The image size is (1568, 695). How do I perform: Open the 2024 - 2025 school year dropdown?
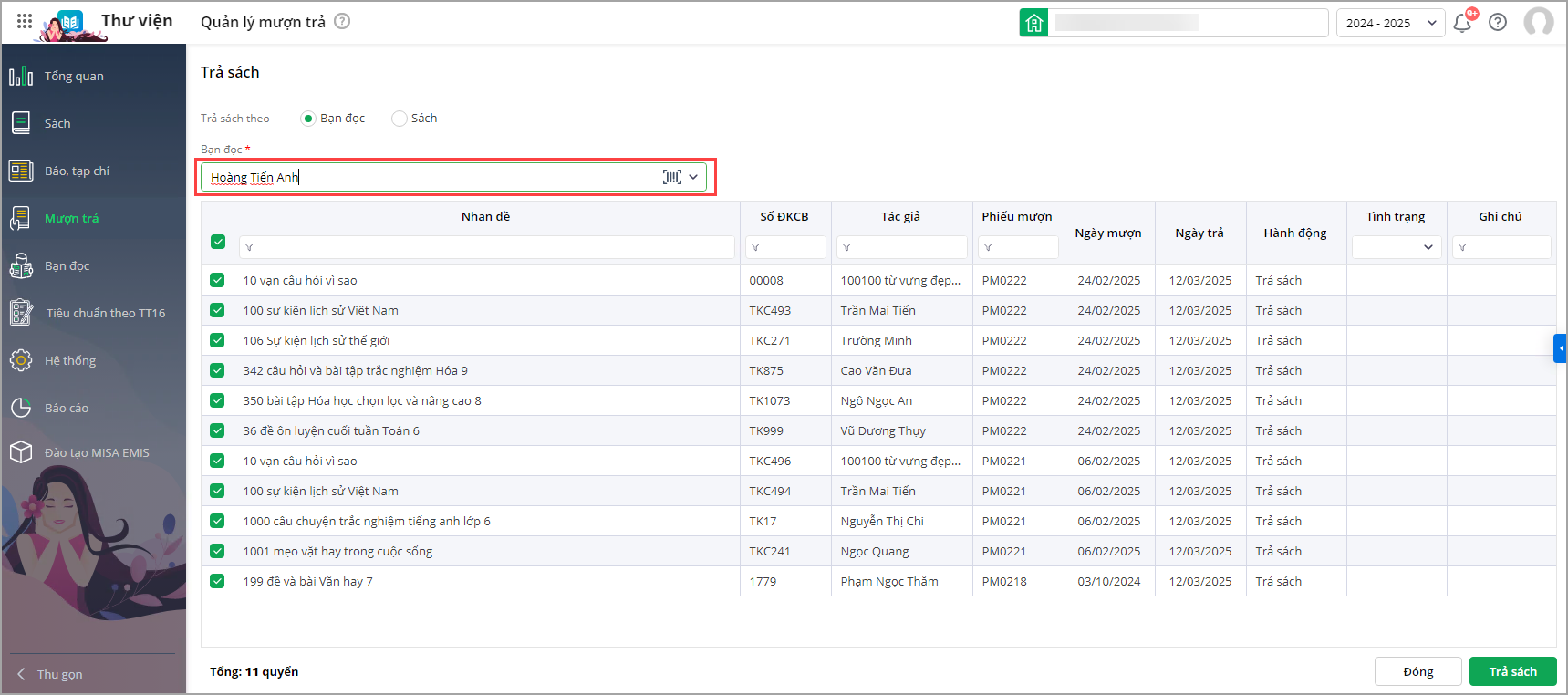1390,23
